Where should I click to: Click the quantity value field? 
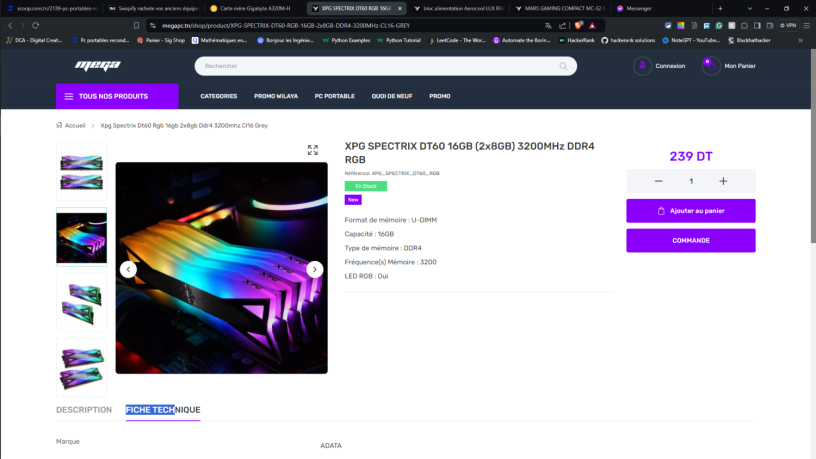tap(691, 181)
